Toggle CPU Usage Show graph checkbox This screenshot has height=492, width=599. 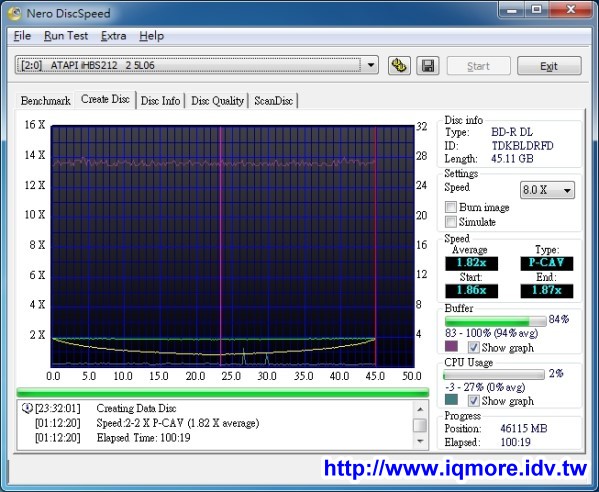click(x=473, y=400)
